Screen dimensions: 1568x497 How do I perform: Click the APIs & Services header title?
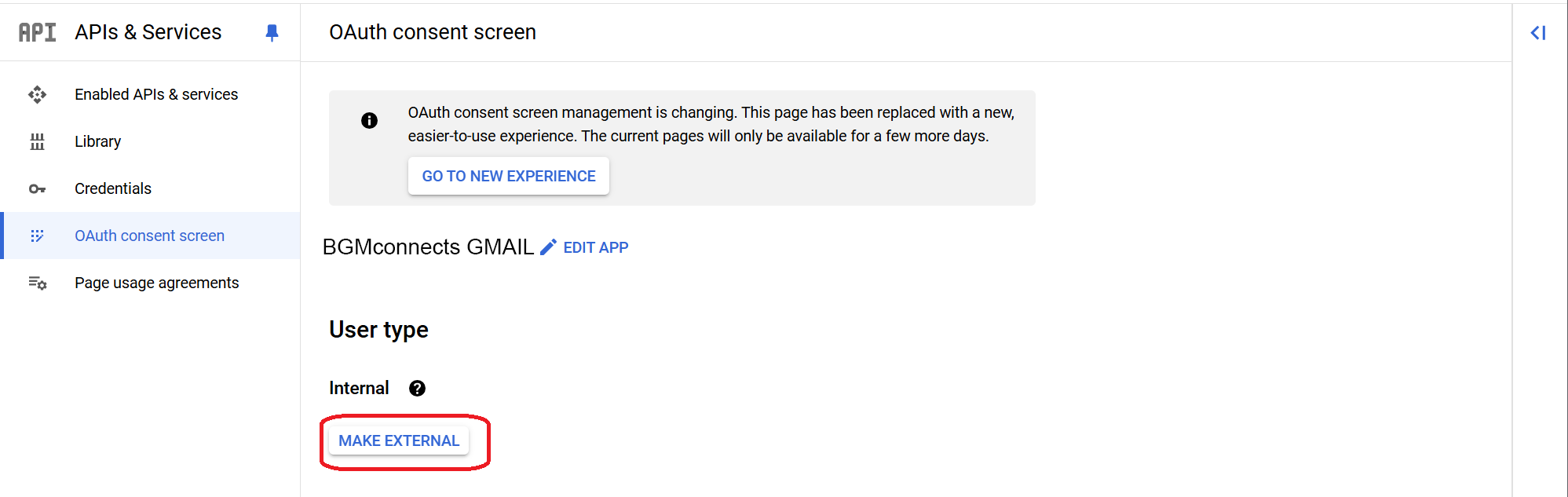(x=148, y=32)
